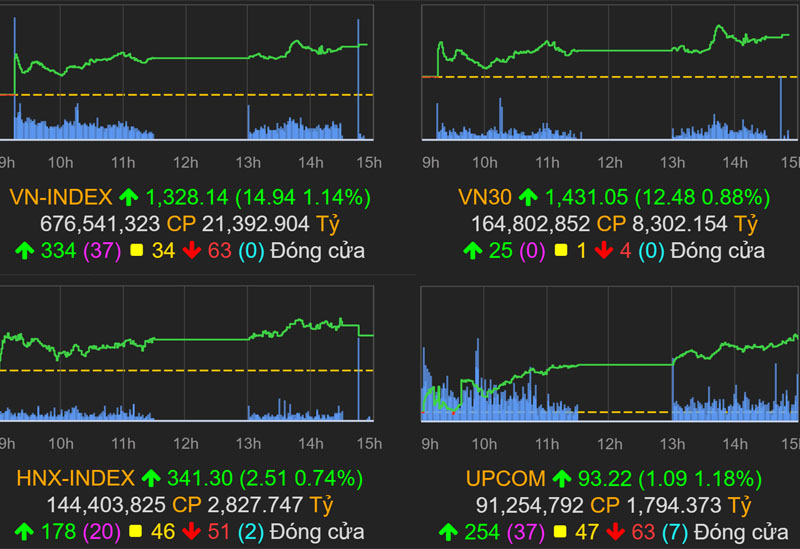
Task: Click the VN-INDEX turnover 21,392.904
Action: coord(256,224)
